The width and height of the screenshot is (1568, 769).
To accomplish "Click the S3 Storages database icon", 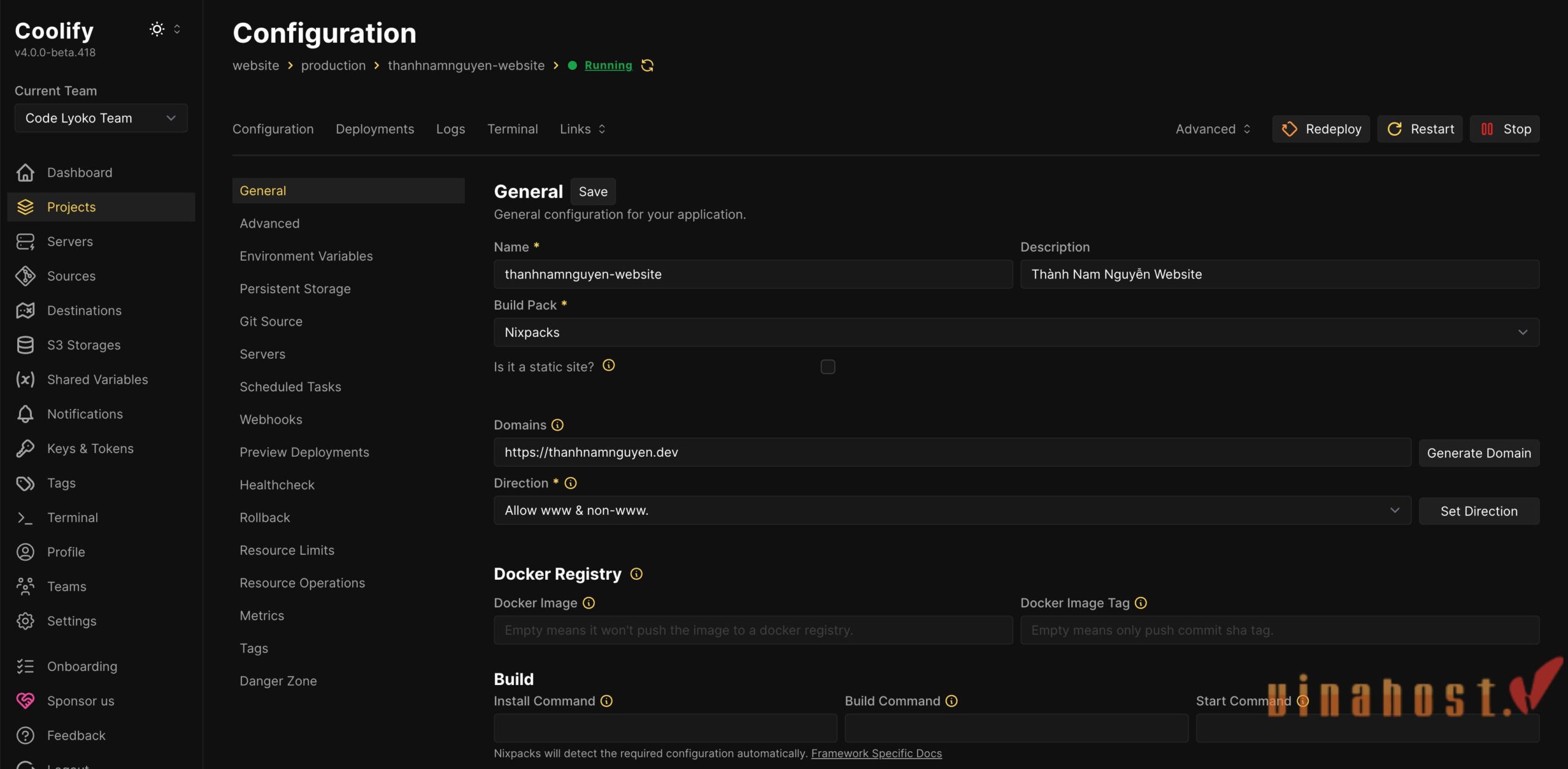I will tap(25, 345).
